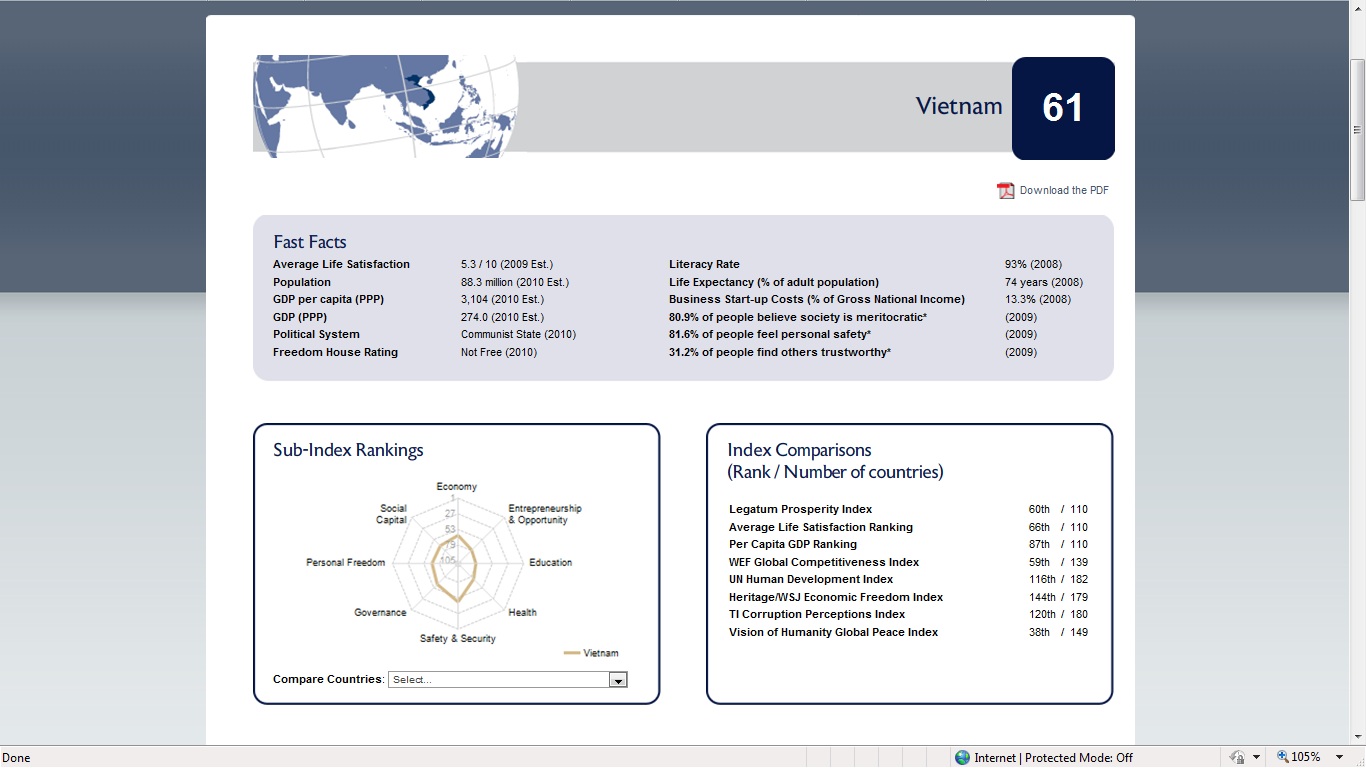This screenshot has height=768, width=1366.
Task: Open the Download the PDF link
Action: pos(1063,191)
